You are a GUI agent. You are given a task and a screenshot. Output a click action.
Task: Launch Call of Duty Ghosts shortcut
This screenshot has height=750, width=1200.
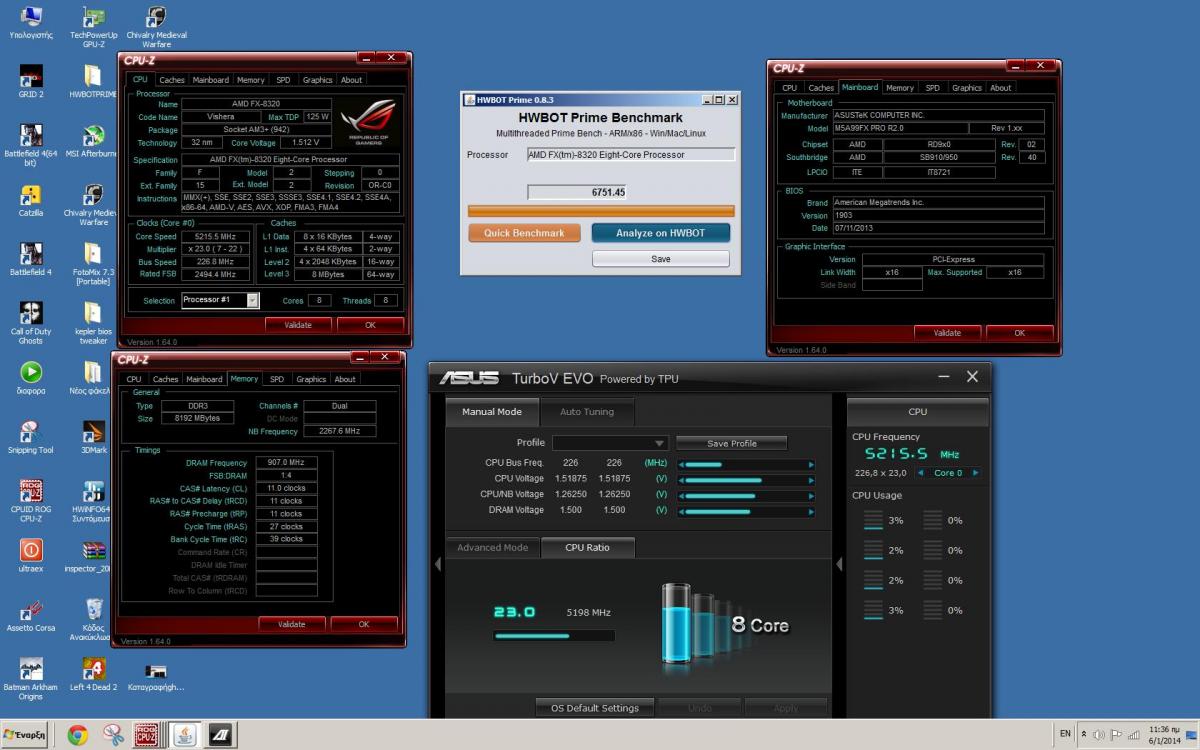31,322
